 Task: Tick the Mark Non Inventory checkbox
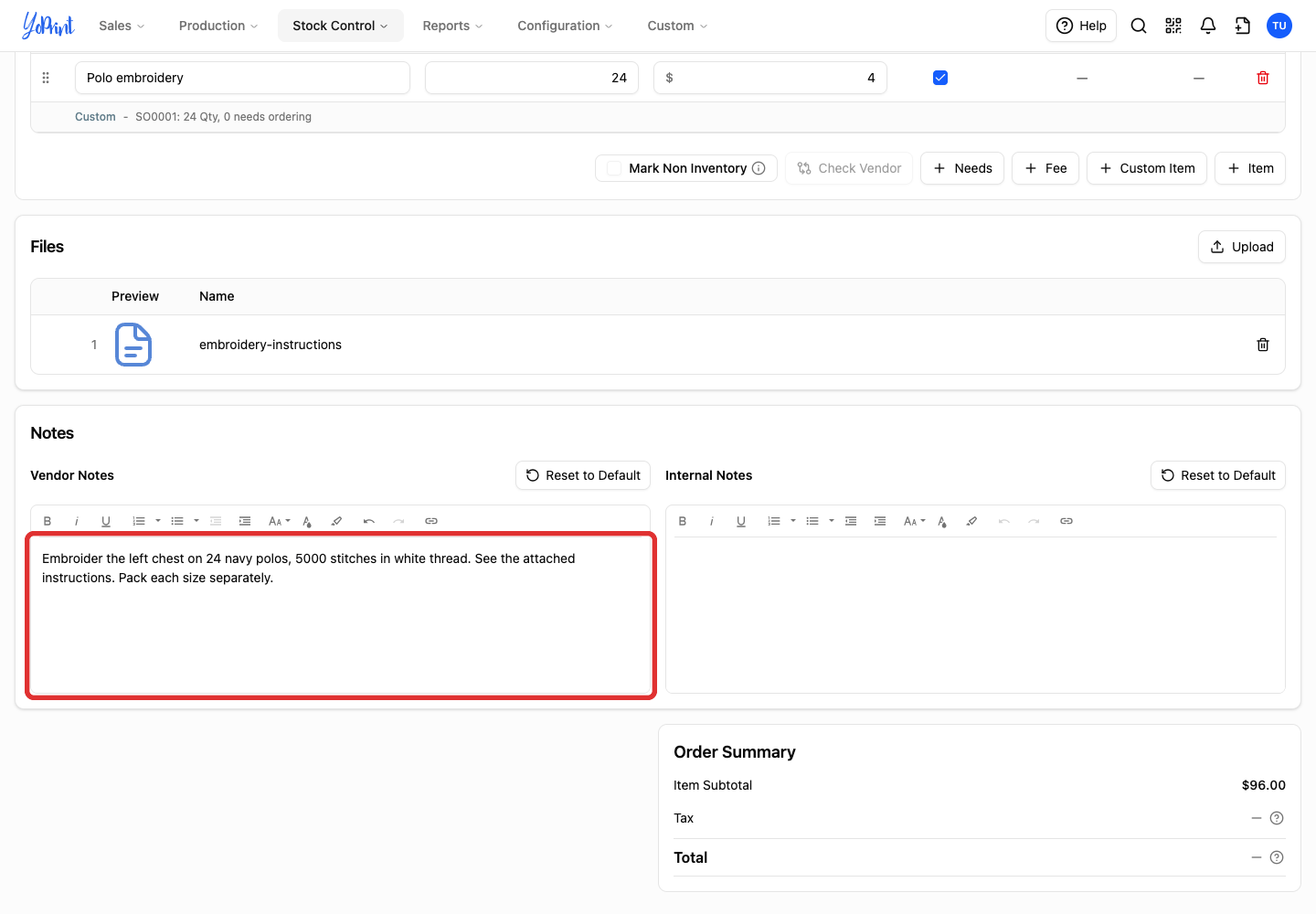[x=614, y=168]
